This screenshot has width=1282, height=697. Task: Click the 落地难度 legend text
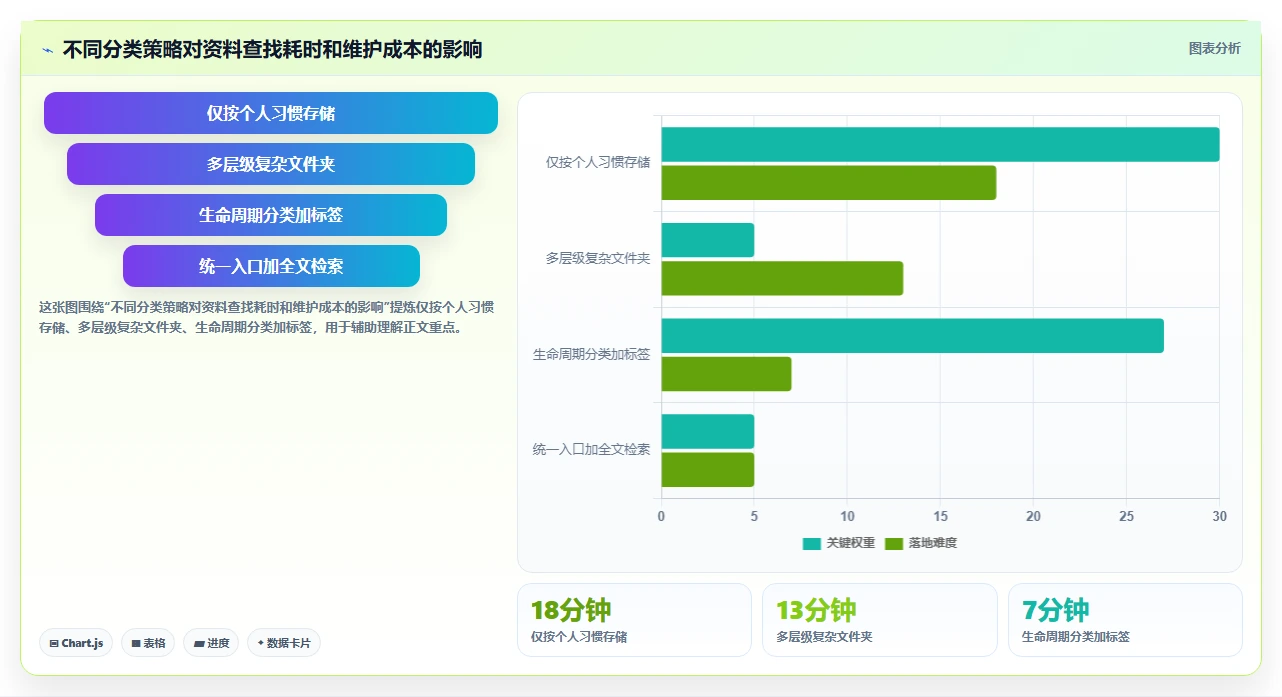933,543
